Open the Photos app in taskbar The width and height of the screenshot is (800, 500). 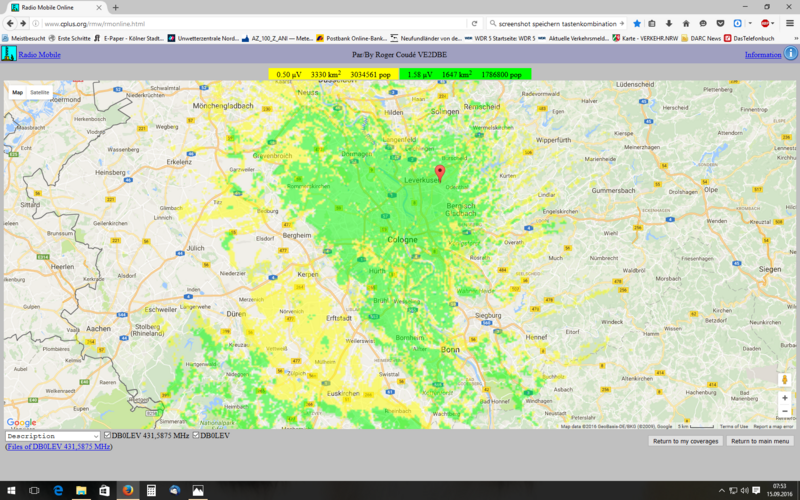tap(198, 490)
